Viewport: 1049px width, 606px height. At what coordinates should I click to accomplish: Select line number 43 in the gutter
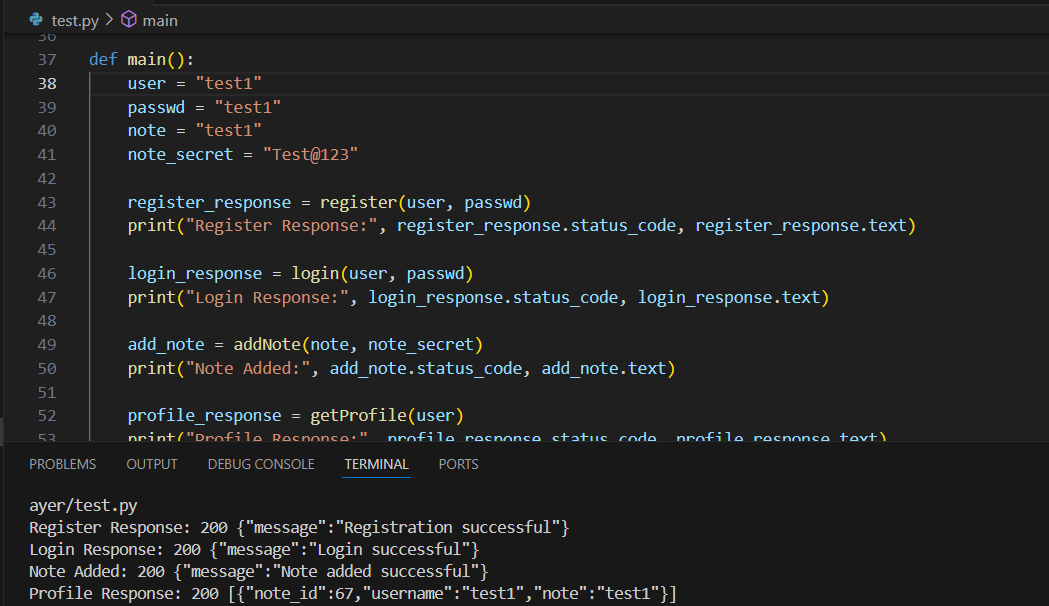47,202
